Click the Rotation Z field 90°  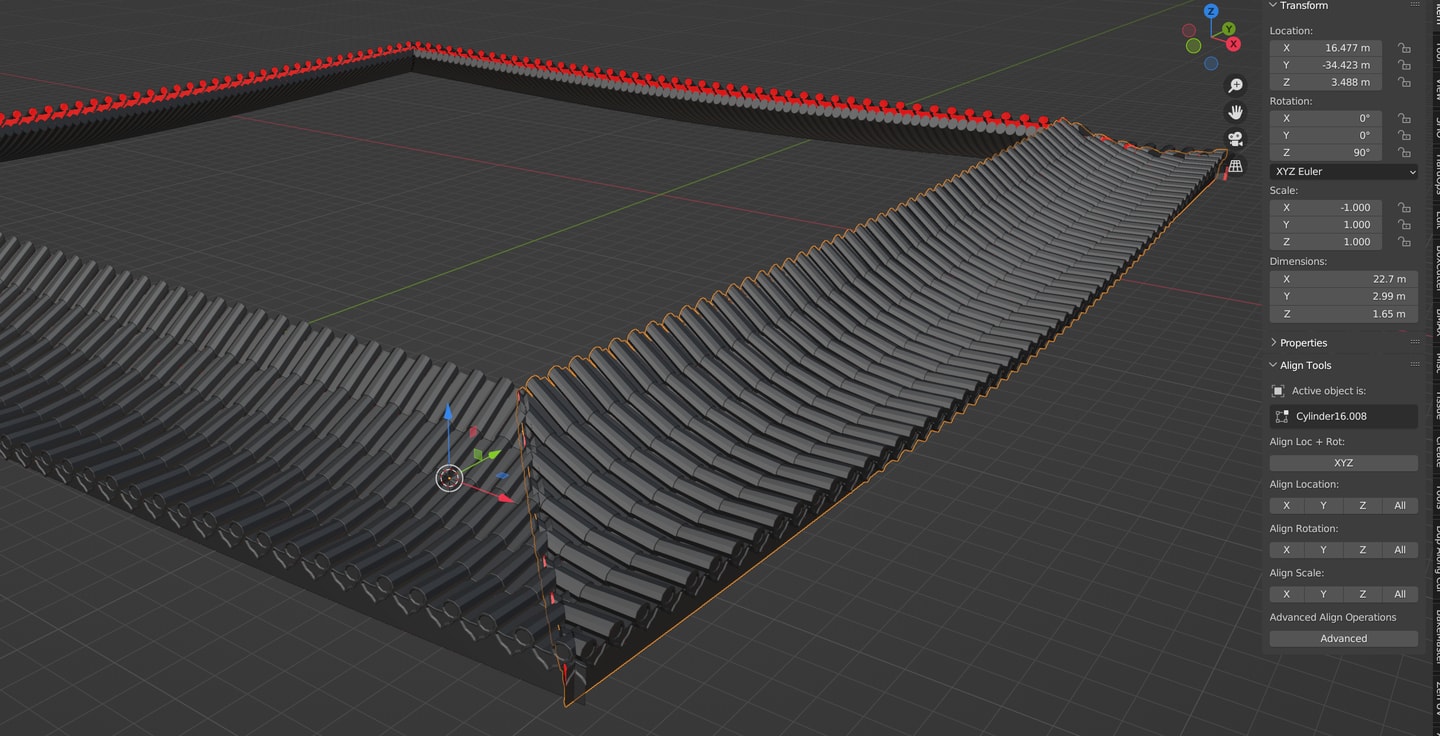pos(1326,152)
